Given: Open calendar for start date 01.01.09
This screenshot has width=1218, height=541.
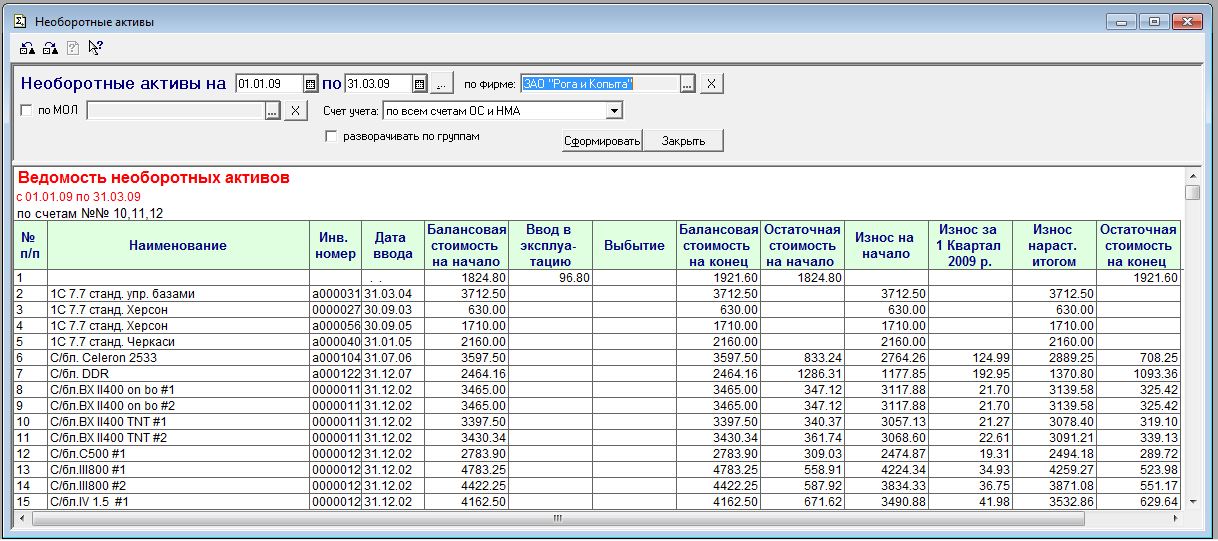Looking at the screenshot, I should click(x=310, y=84).
